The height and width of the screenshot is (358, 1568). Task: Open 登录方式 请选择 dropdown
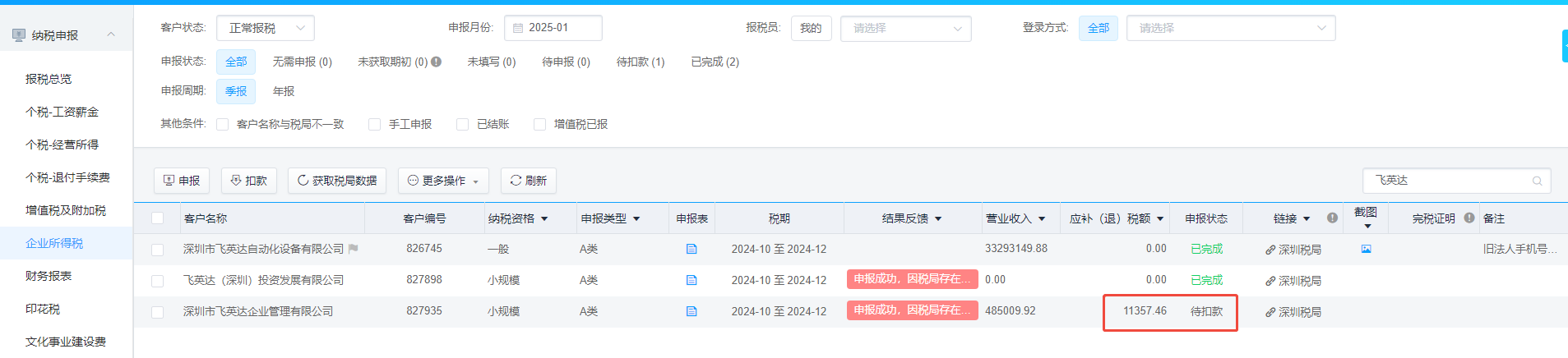click(x=1231, y=28)
